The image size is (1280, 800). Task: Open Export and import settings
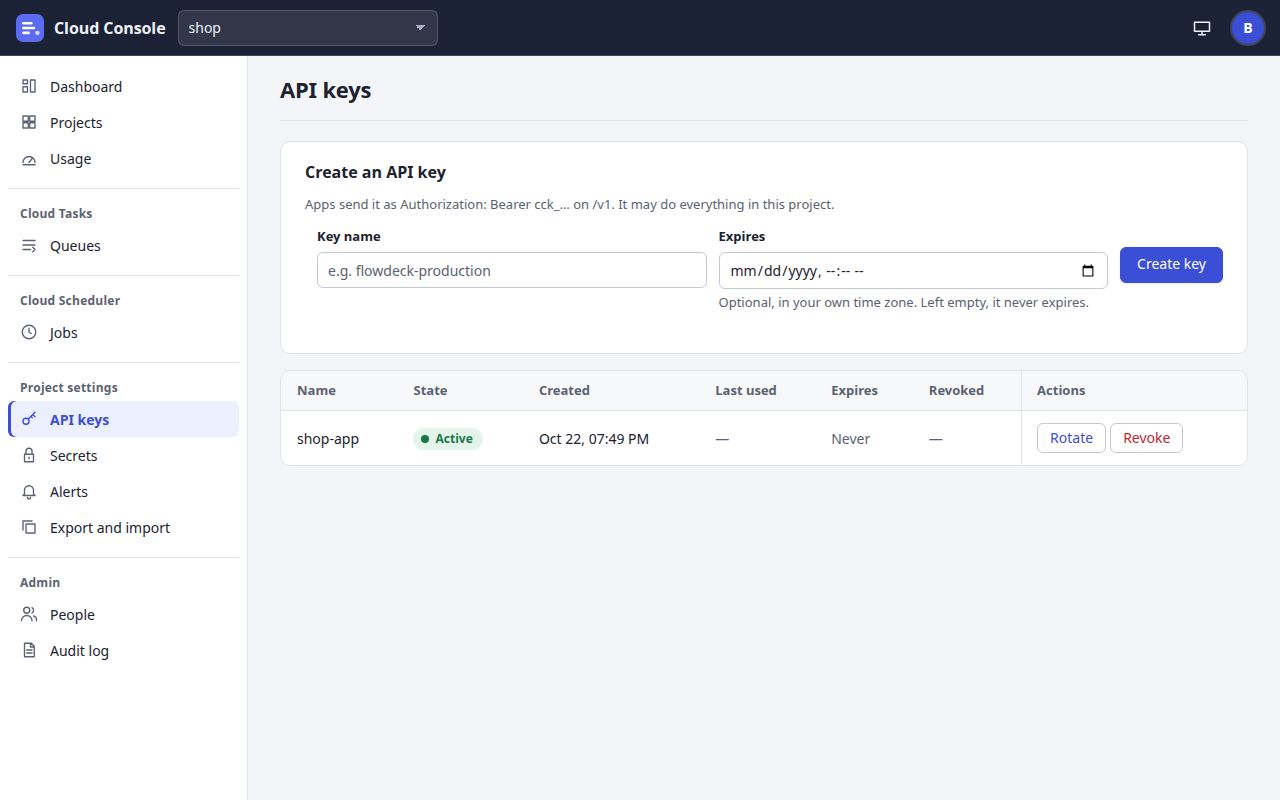pos(123,528)
